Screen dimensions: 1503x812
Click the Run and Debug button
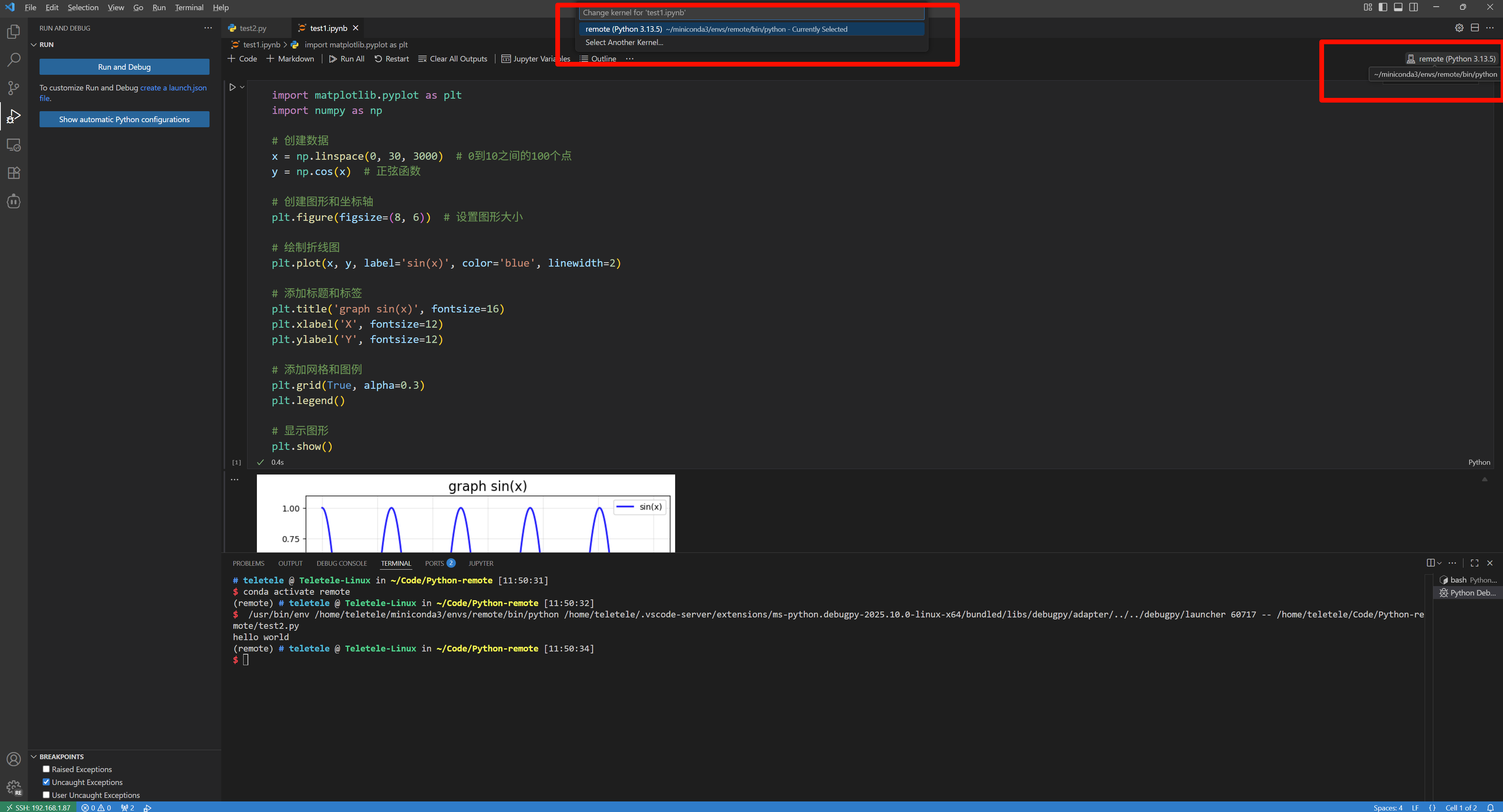click(124, 67)
